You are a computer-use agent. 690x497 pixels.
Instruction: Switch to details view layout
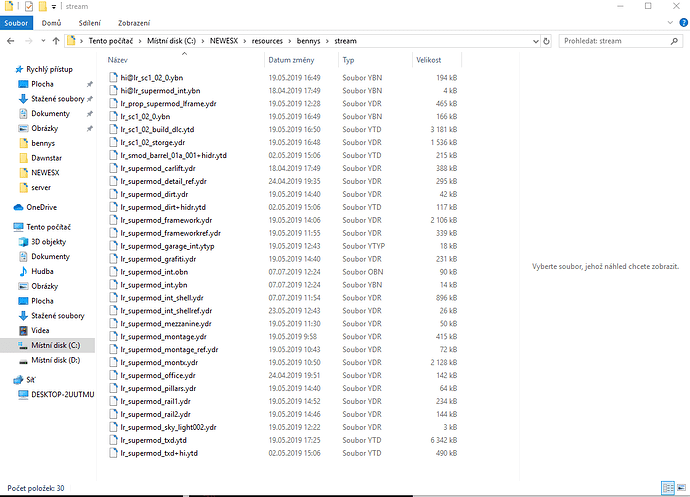click(668, 488)
